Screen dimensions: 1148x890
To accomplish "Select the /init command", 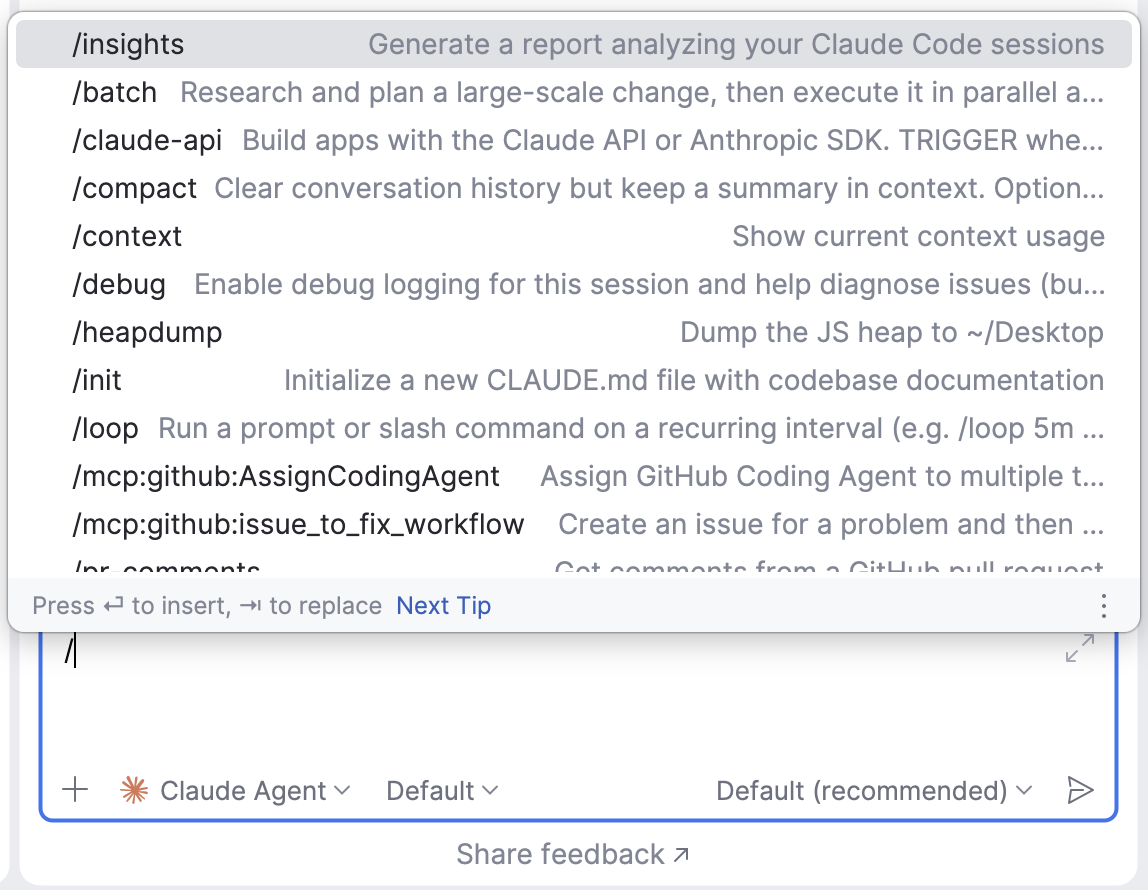I will pos(97,381).
